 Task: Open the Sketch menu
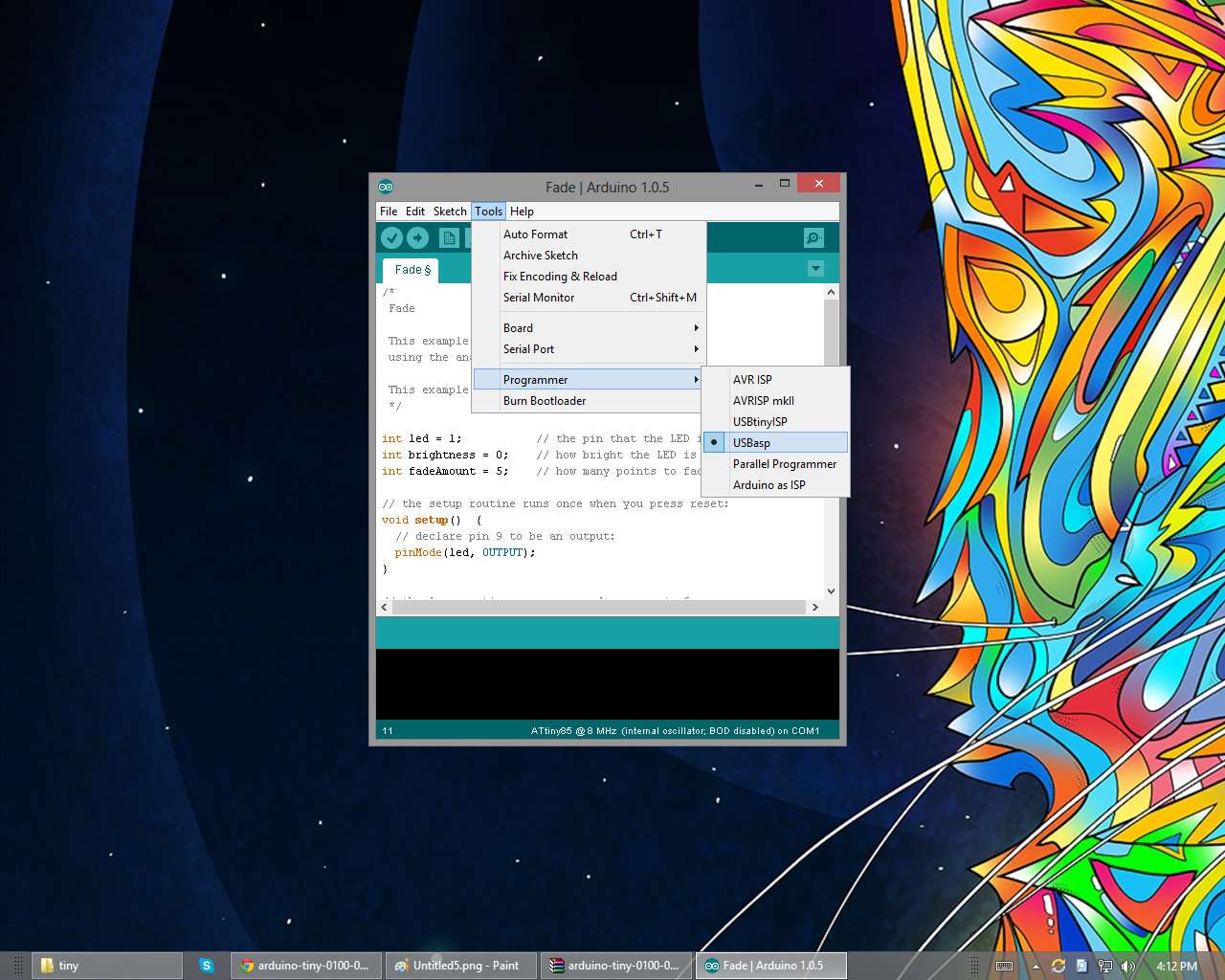tap(450, 212)
